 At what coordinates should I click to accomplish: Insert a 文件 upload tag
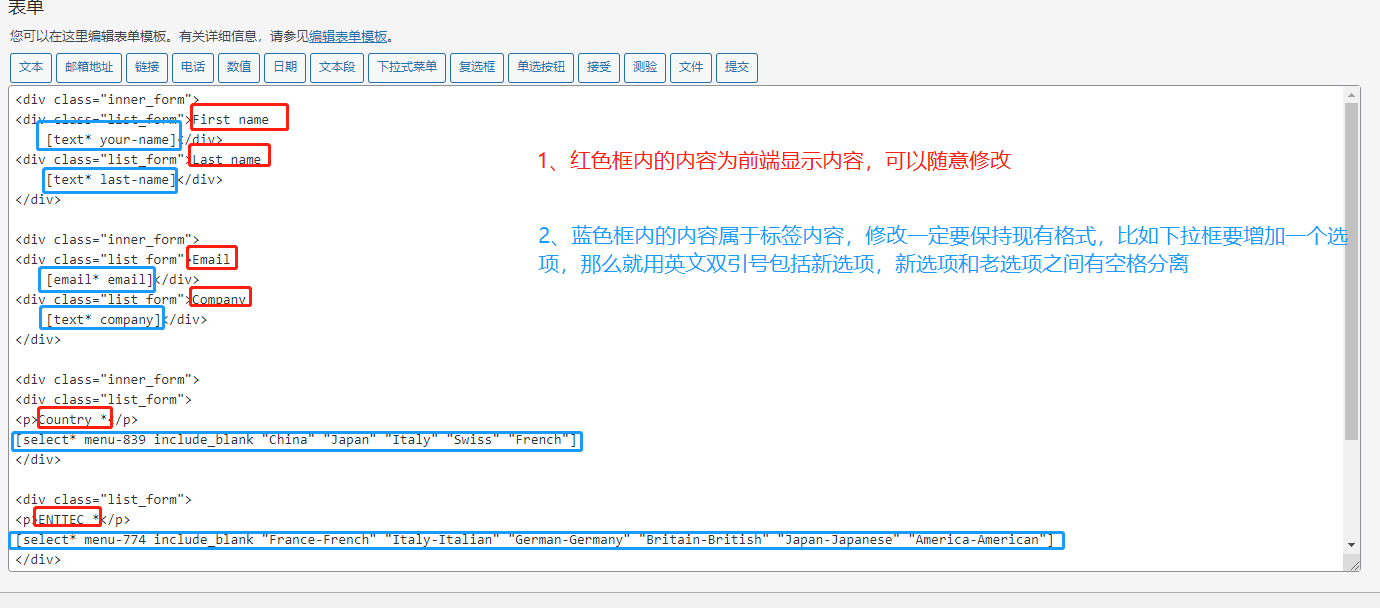[691, 67]
